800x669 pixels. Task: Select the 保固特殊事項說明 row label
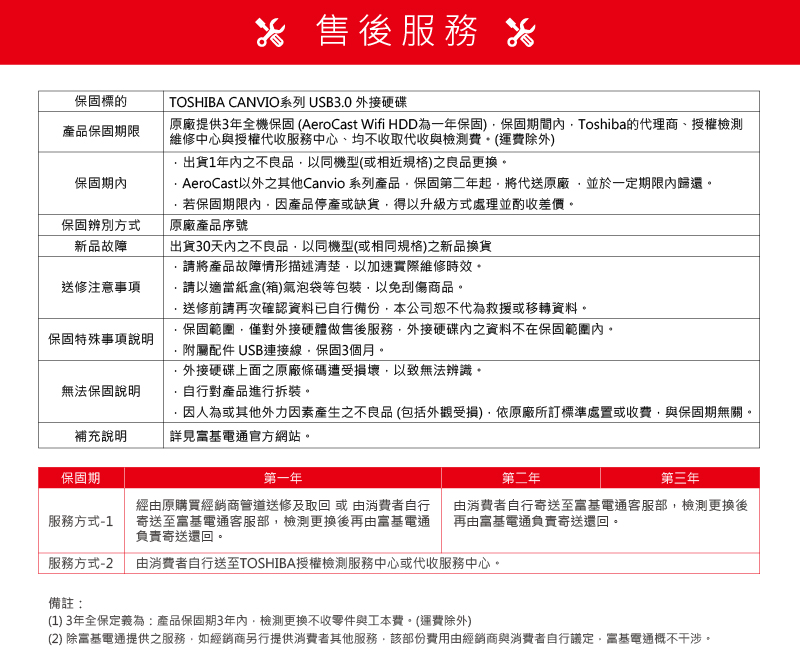click(101, 339)
